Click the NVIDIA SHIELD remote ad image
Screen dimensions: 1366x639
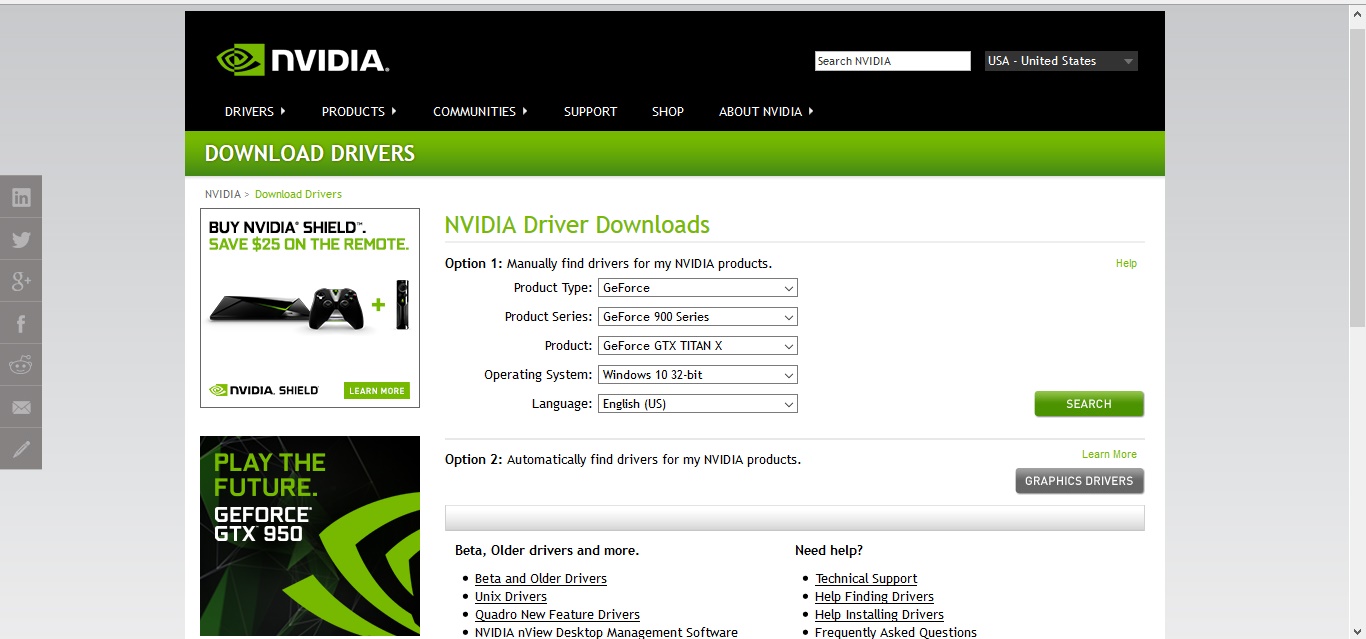(310, 308)
